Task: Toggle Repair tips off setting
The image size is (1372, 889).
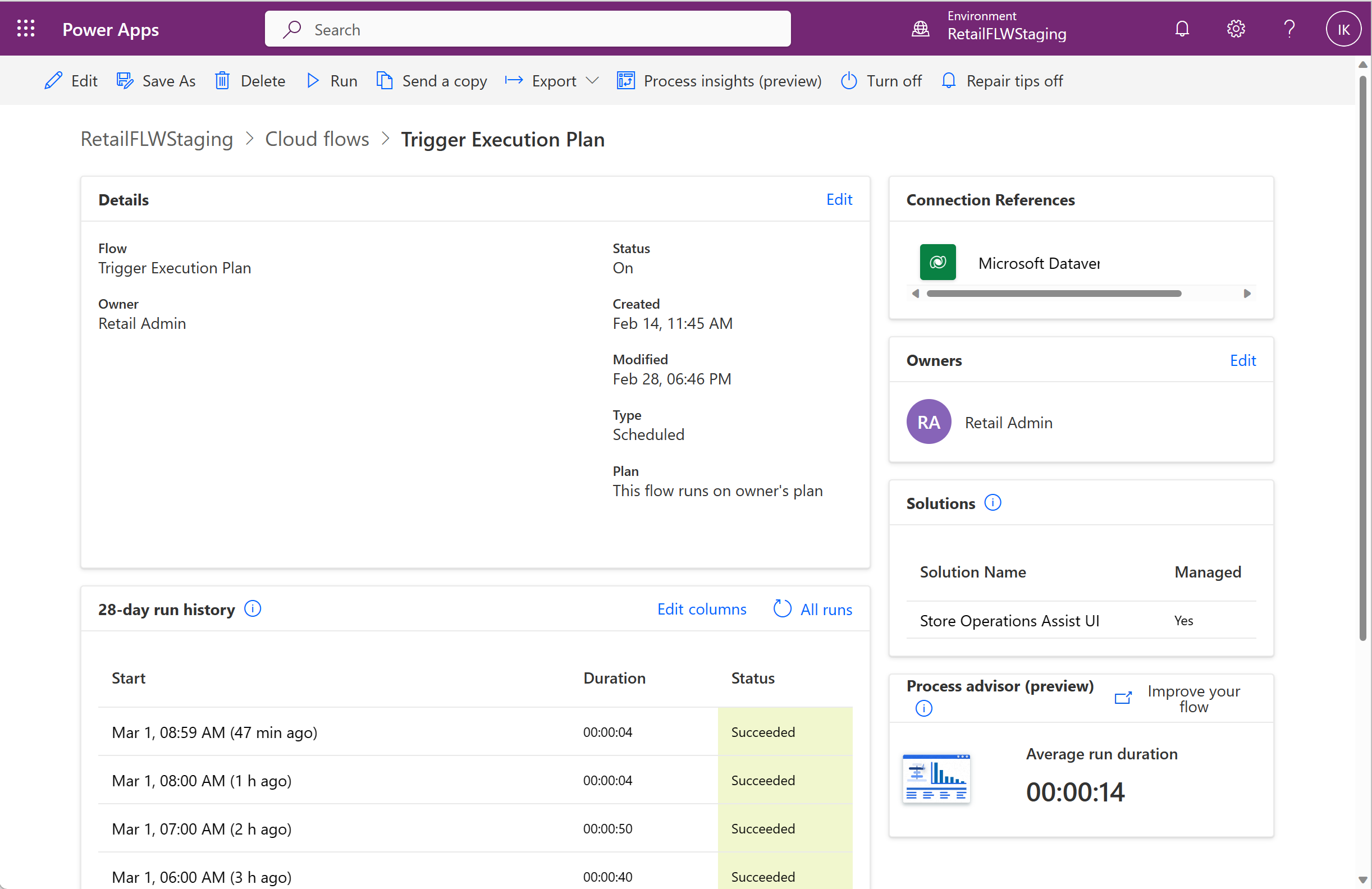Action: click(1000, 80)
